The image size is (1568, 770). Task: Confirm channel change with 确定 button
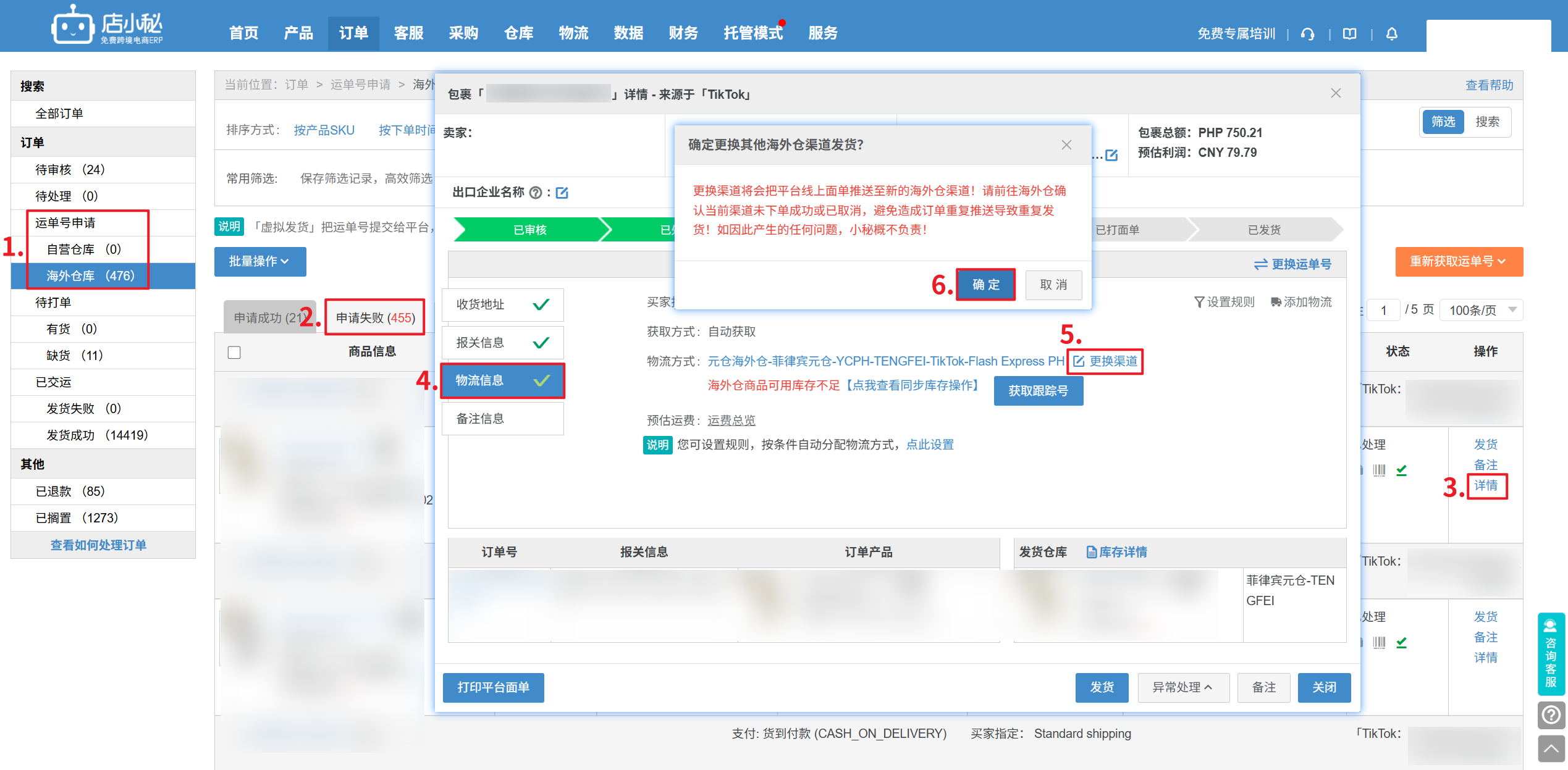click(985, 285)
